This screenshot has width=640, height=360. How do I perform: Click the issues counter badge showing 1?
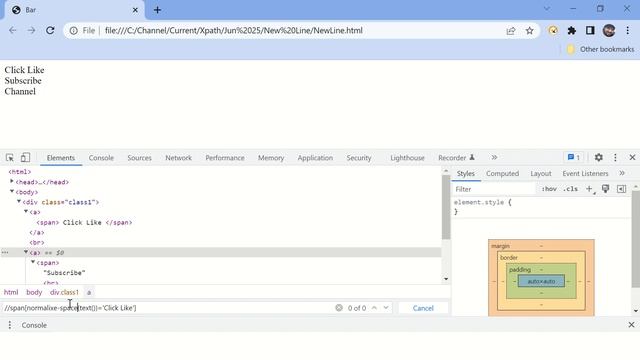pyautogui.click(x=574, y=158)
